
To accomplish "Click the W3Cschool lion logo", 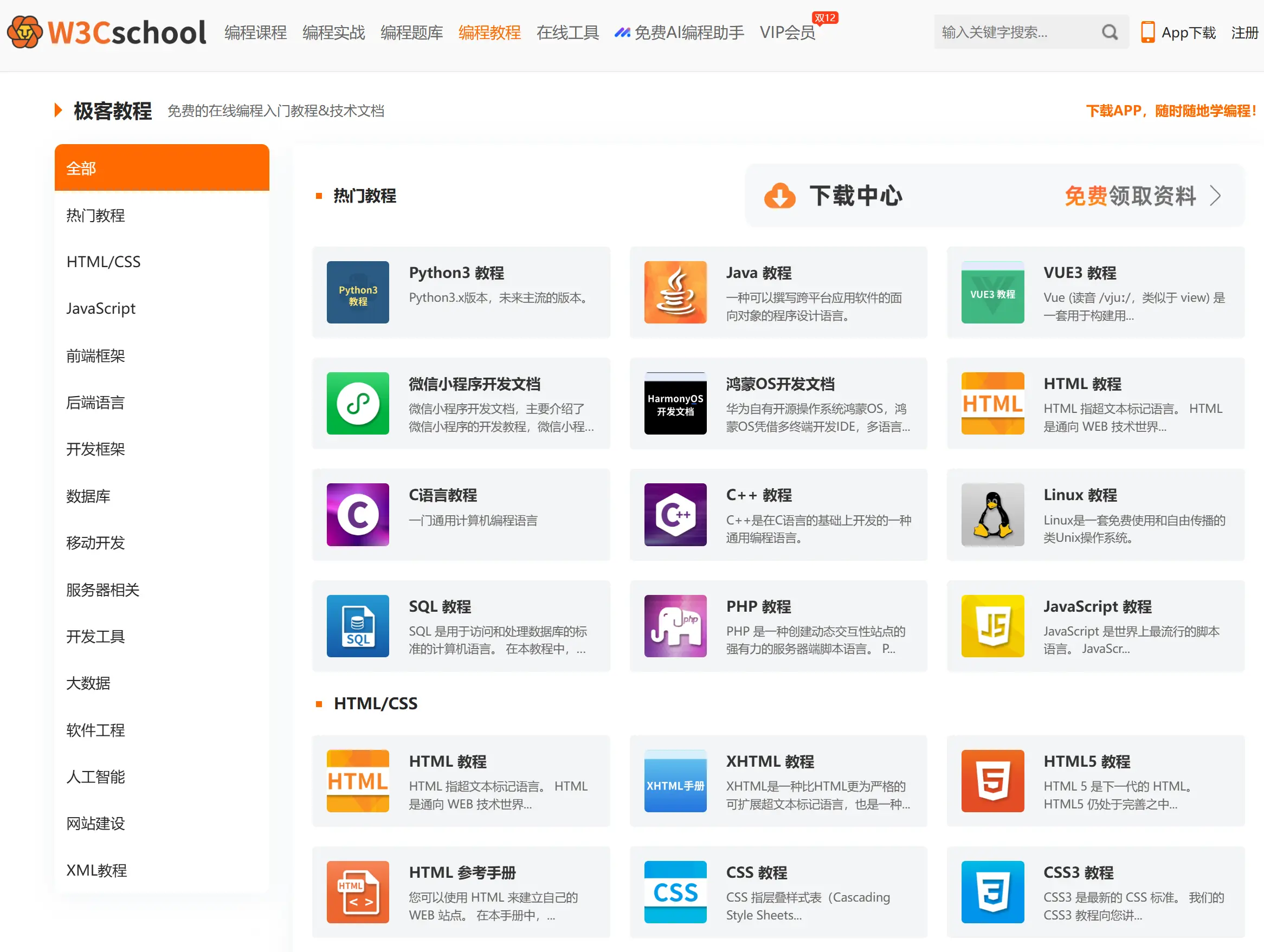I will click(24, 32).
